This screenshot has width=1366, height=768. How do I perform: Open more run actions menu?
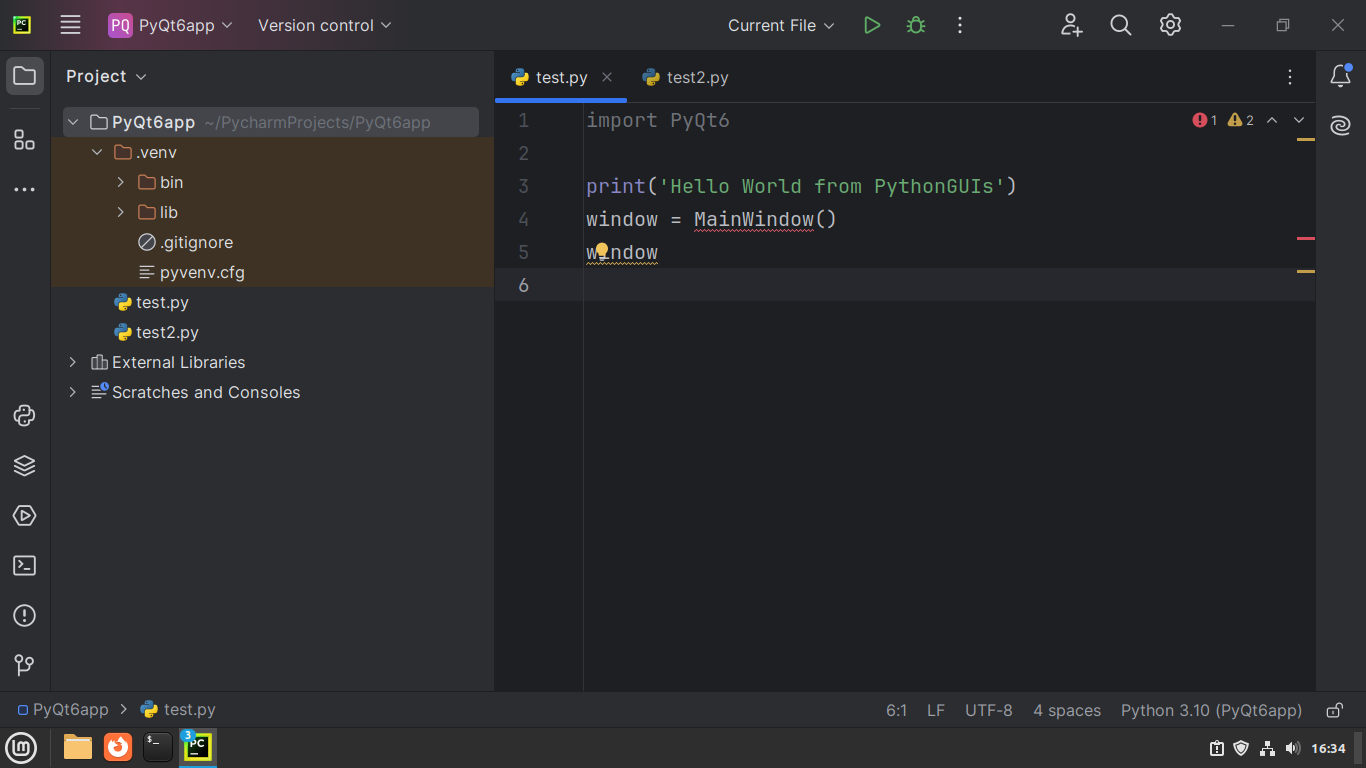960,25
